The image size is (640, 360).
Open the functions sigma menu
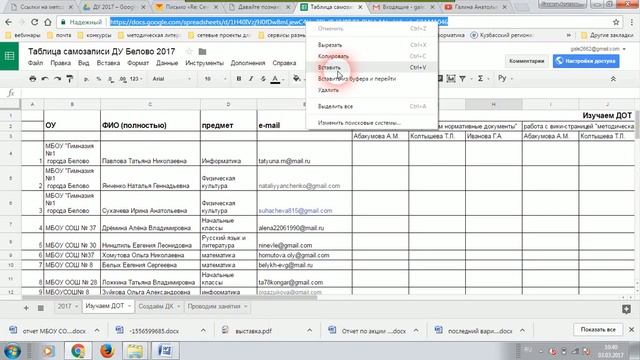480,78
